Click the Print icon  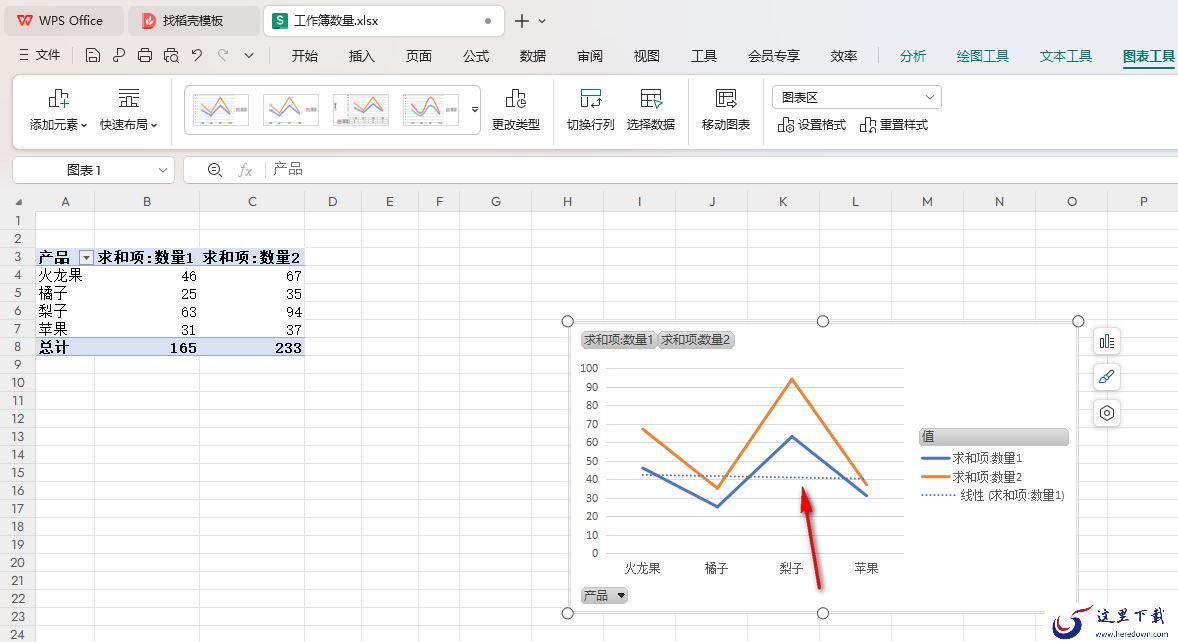coord(145,55)
